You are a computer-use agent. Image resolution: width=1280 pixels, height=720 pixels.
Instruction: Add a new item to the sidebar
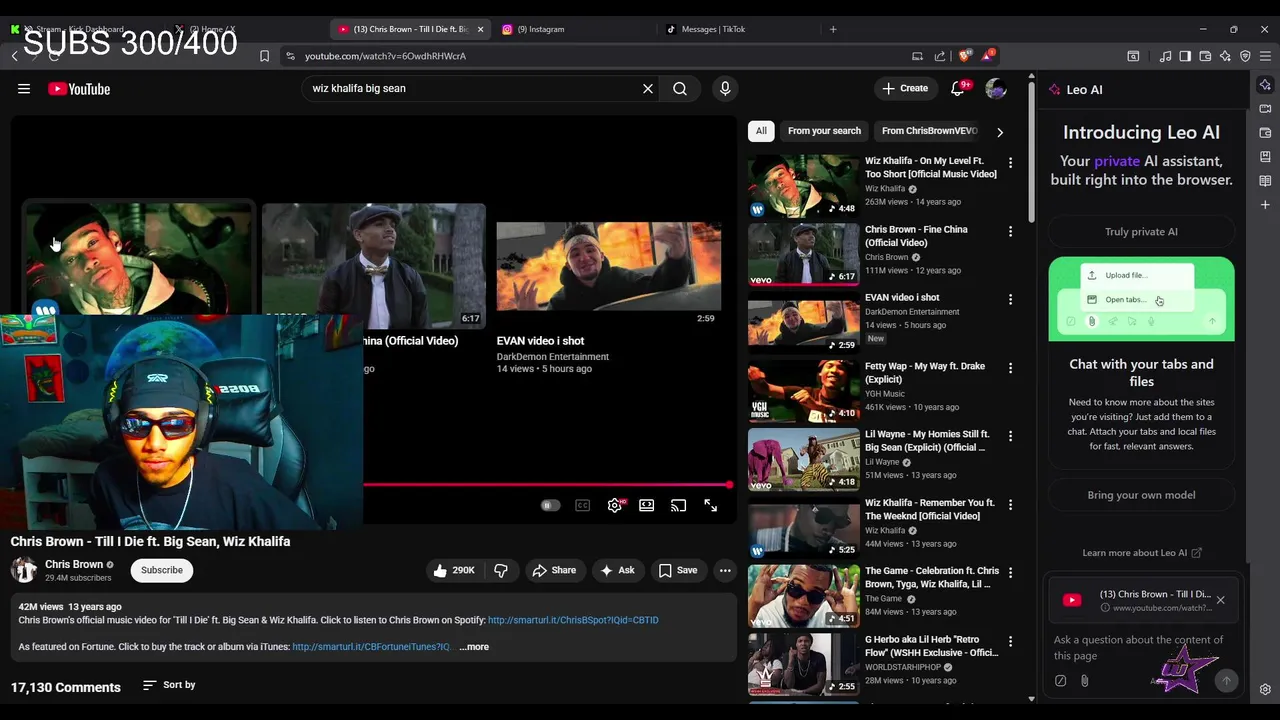[1265, 205]
